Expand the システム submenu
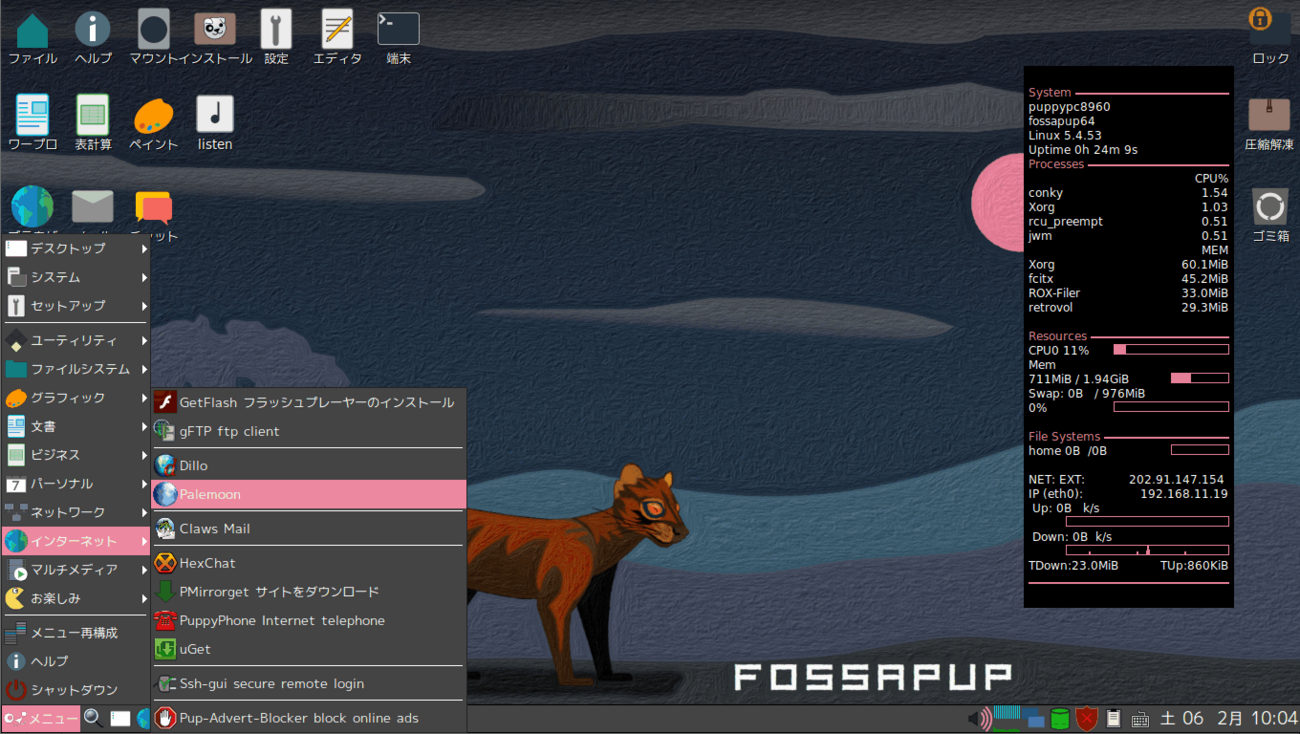Screen dimensions: 1300x734 [x=76, y=277]
